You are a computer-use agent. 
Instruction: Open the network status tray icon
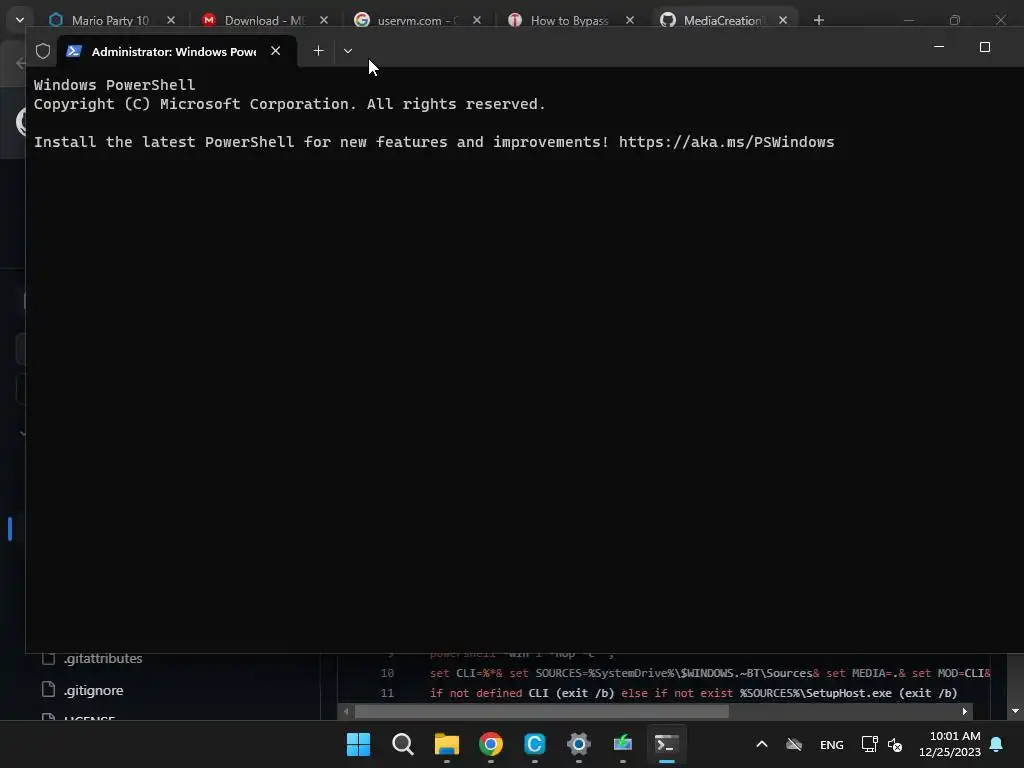(x=869, y=744)
